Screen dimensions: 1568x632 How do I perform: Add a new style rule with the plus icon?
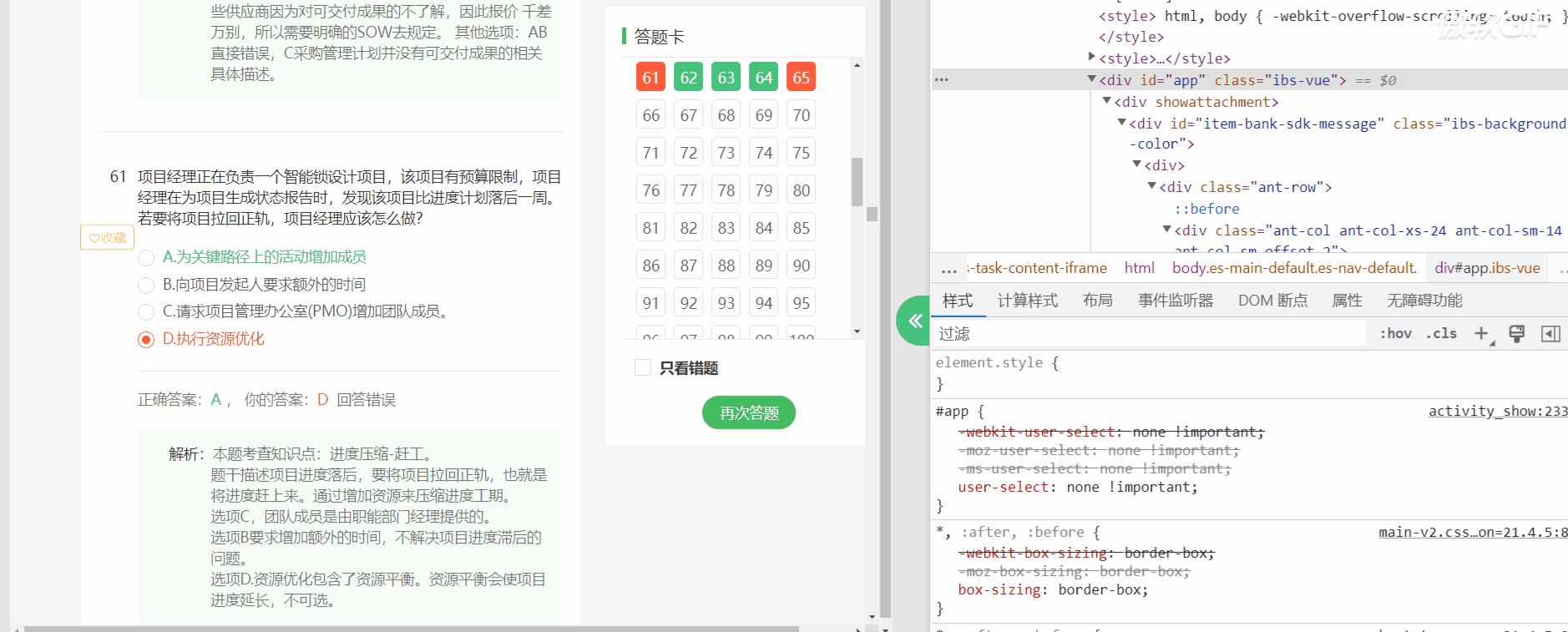tap(1482, 334)
